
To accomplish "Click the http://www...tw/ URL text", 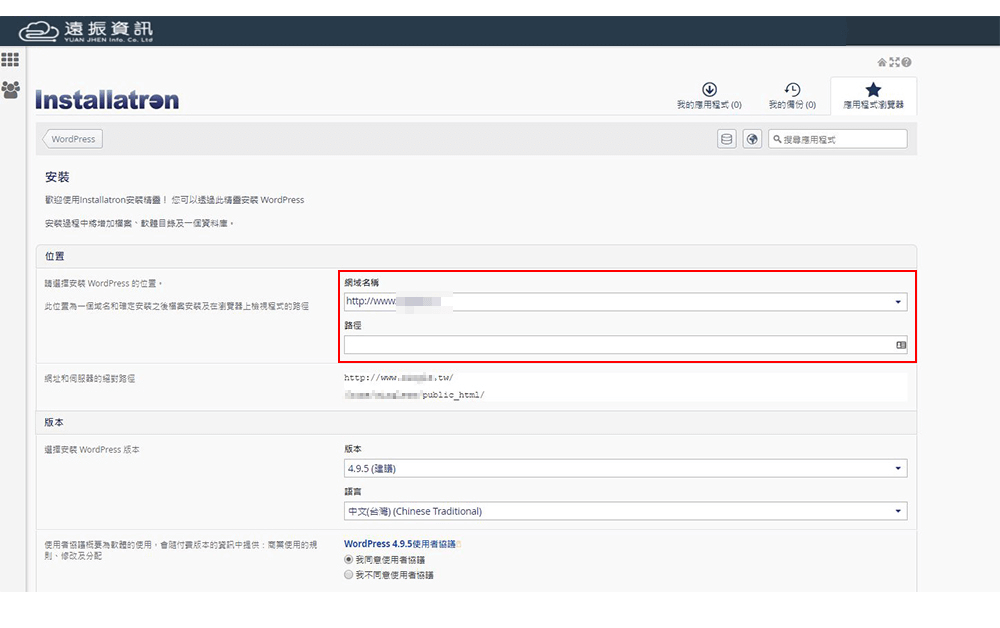I will (399, 377).
